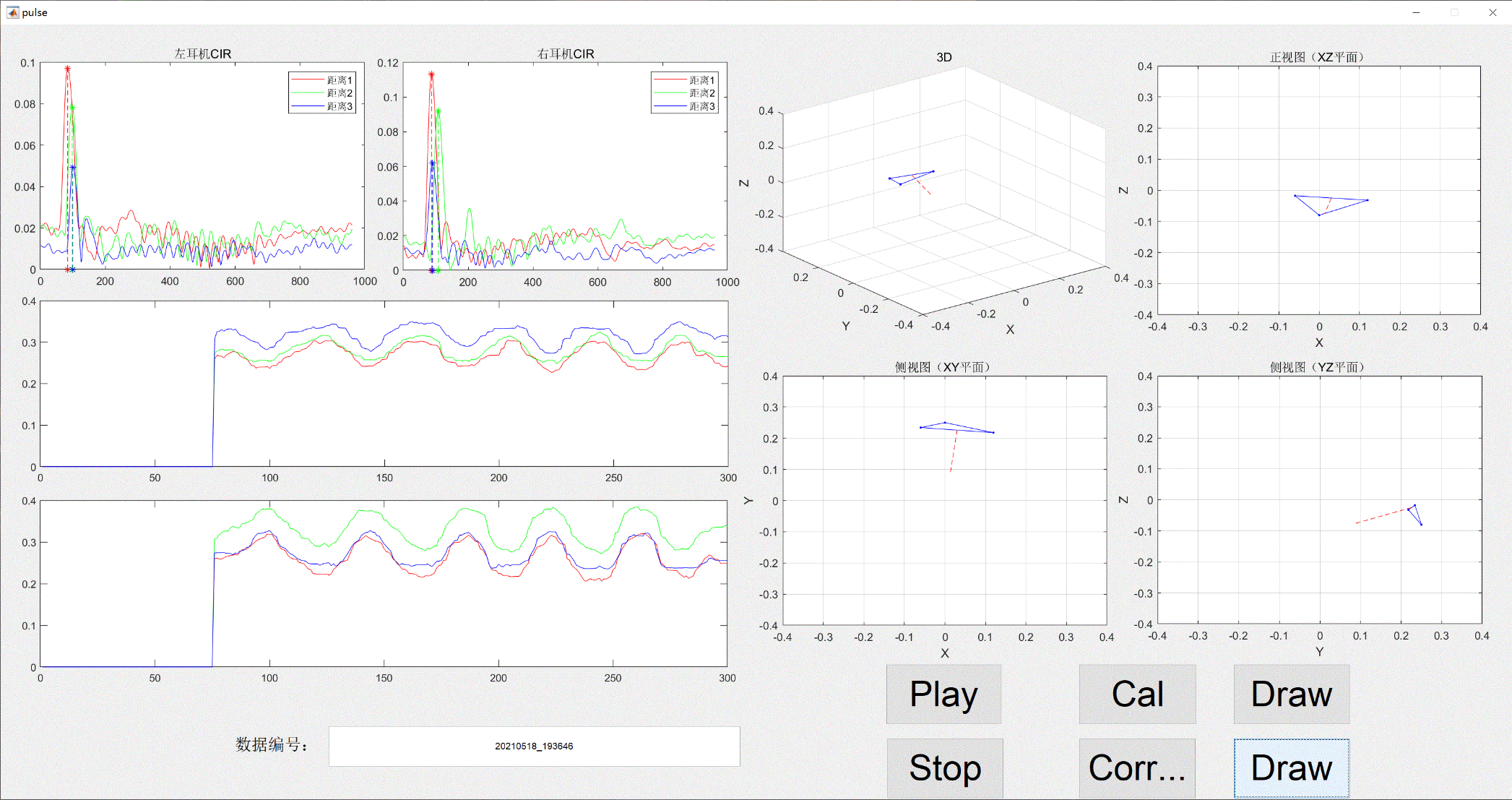This screenshot has width=1512, height=800.
Task: Focus the 数据编号 text field
Action: (x=534, y=747)
